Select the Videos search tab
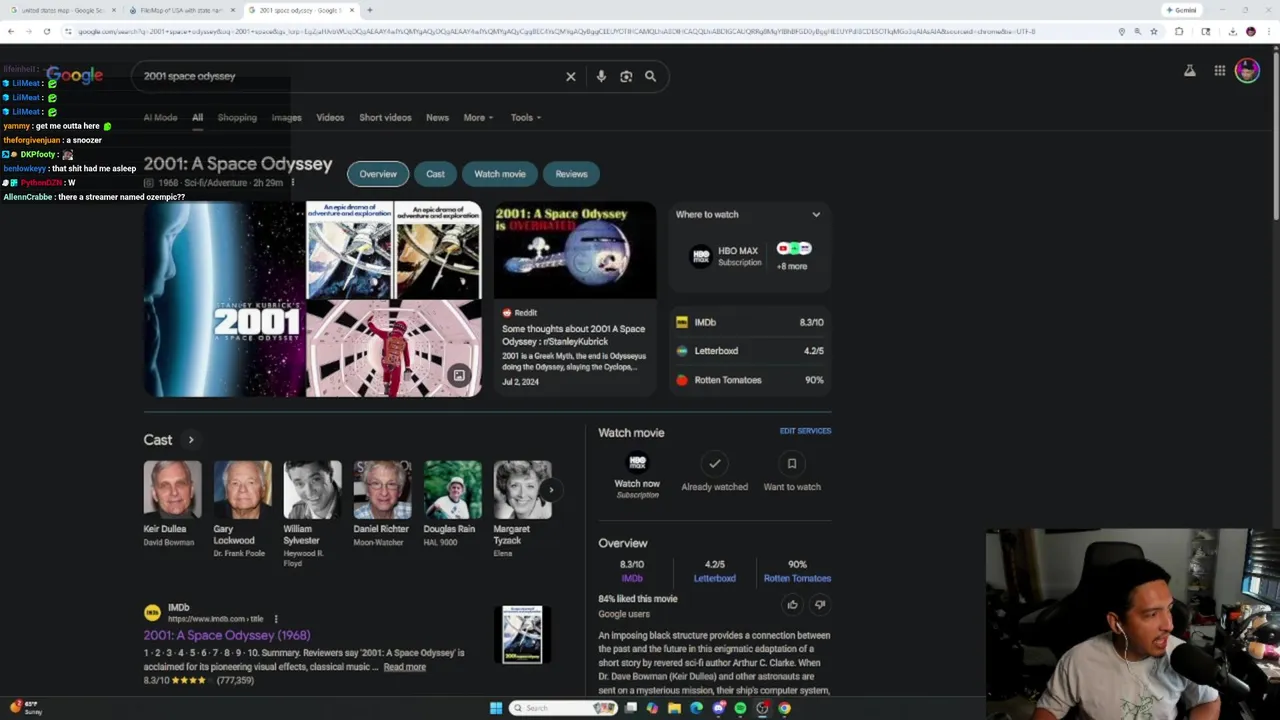The height and width of the screenshot is (720, 1280). pos(330,117)
